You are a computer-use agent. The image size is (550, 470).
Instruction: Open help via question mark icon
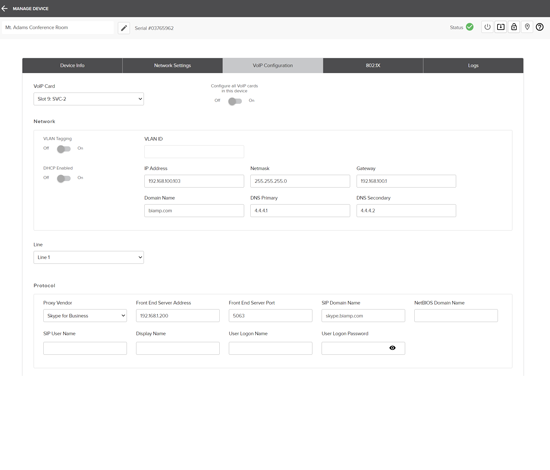tap(540, 27)
